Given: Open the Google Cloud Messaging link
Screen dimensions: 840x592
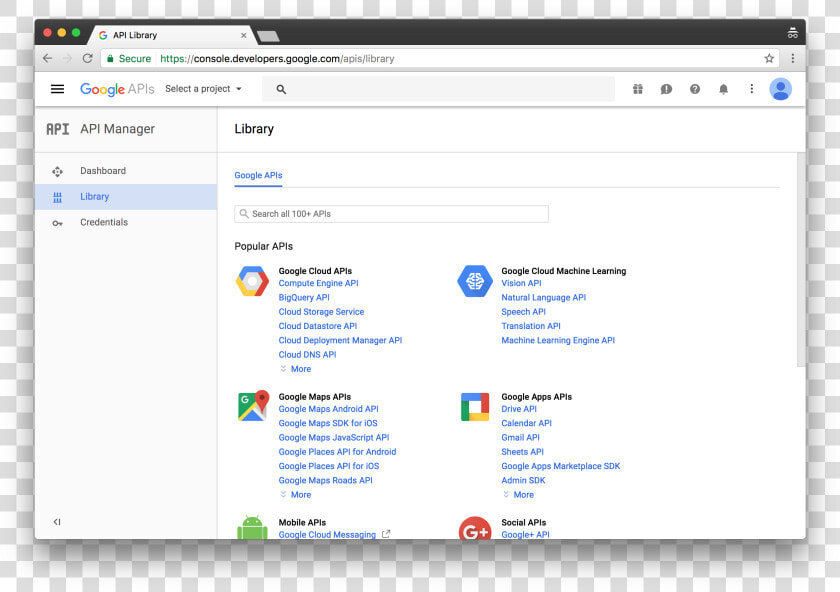Looking at the screenshot, I should coord(327,535).
